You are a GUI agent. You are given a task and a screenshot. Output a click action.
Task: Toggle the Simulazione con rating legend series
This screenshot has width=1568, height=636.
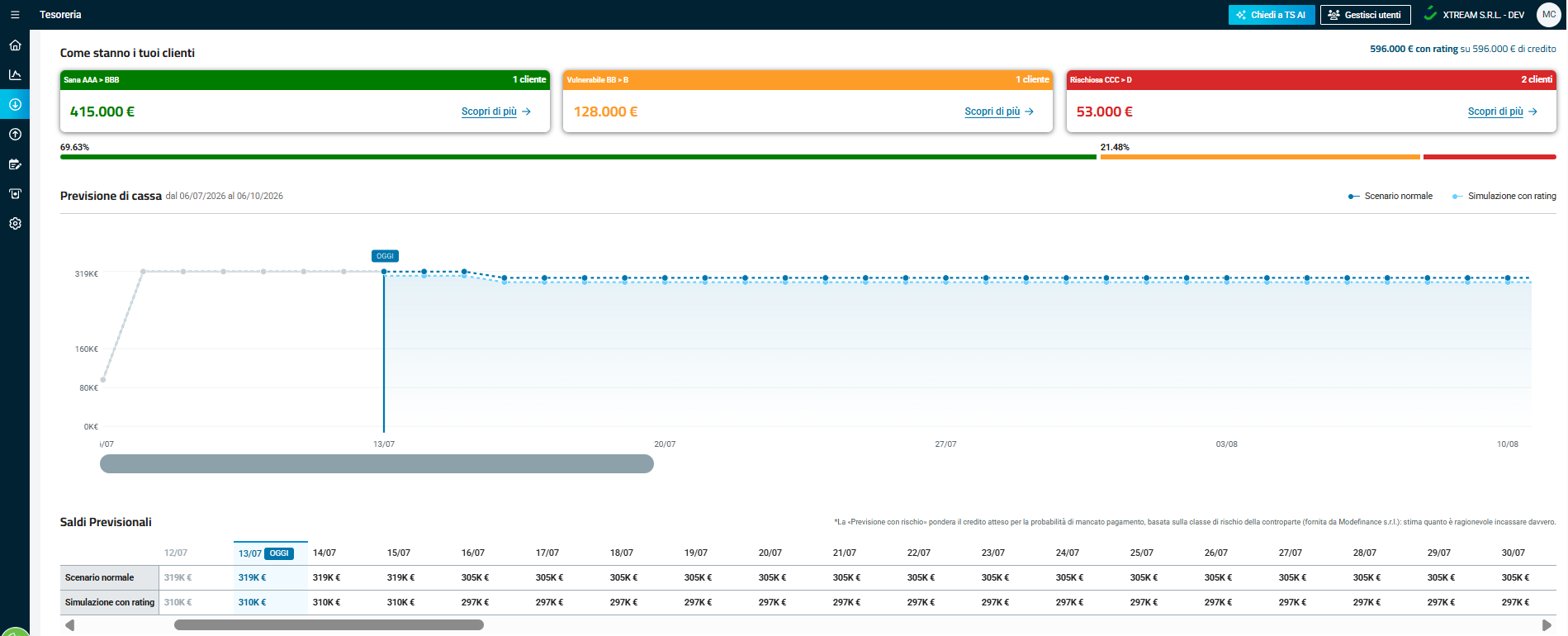coord(1504,197)
